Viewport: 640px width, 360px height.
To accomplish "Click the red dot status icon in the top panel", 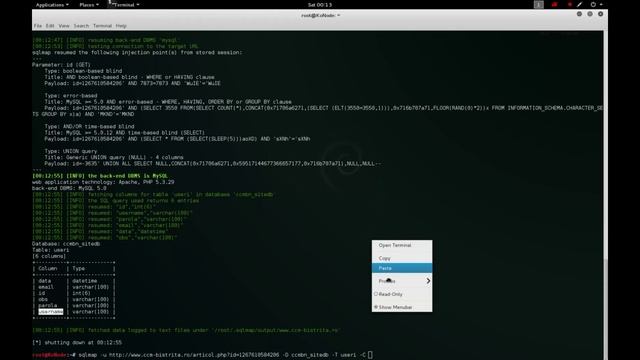I will tap(569, 4).
